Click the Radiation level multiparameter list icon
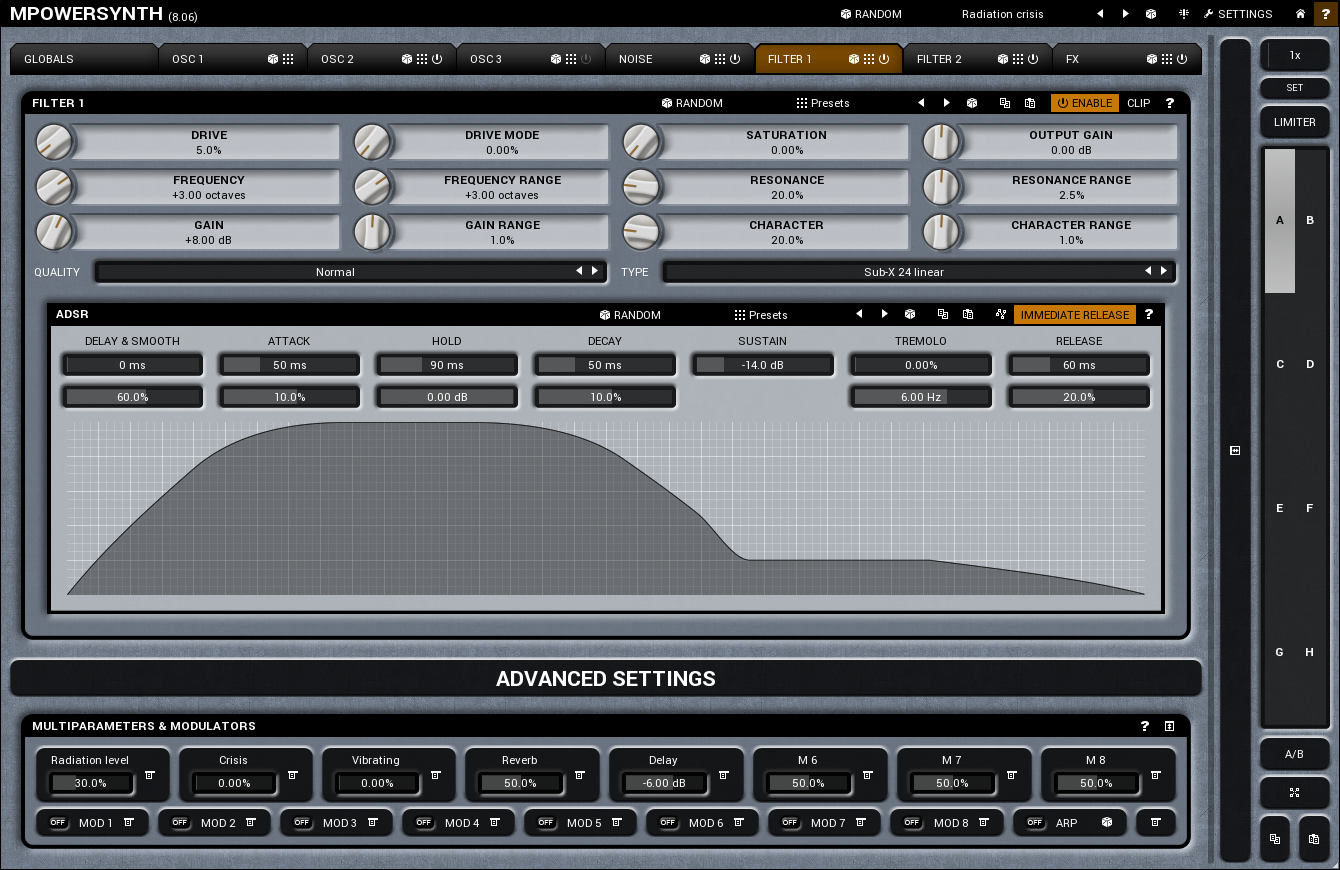The width and height of the screenshot is (1340, 870). point(149,775)
